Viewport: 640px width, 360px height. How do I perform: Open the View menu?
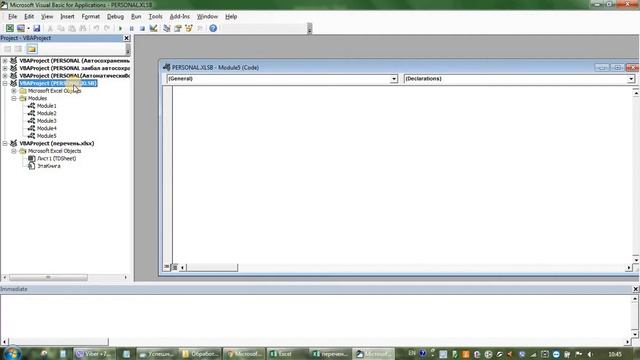pyautogui.click(x=47, y=16)
